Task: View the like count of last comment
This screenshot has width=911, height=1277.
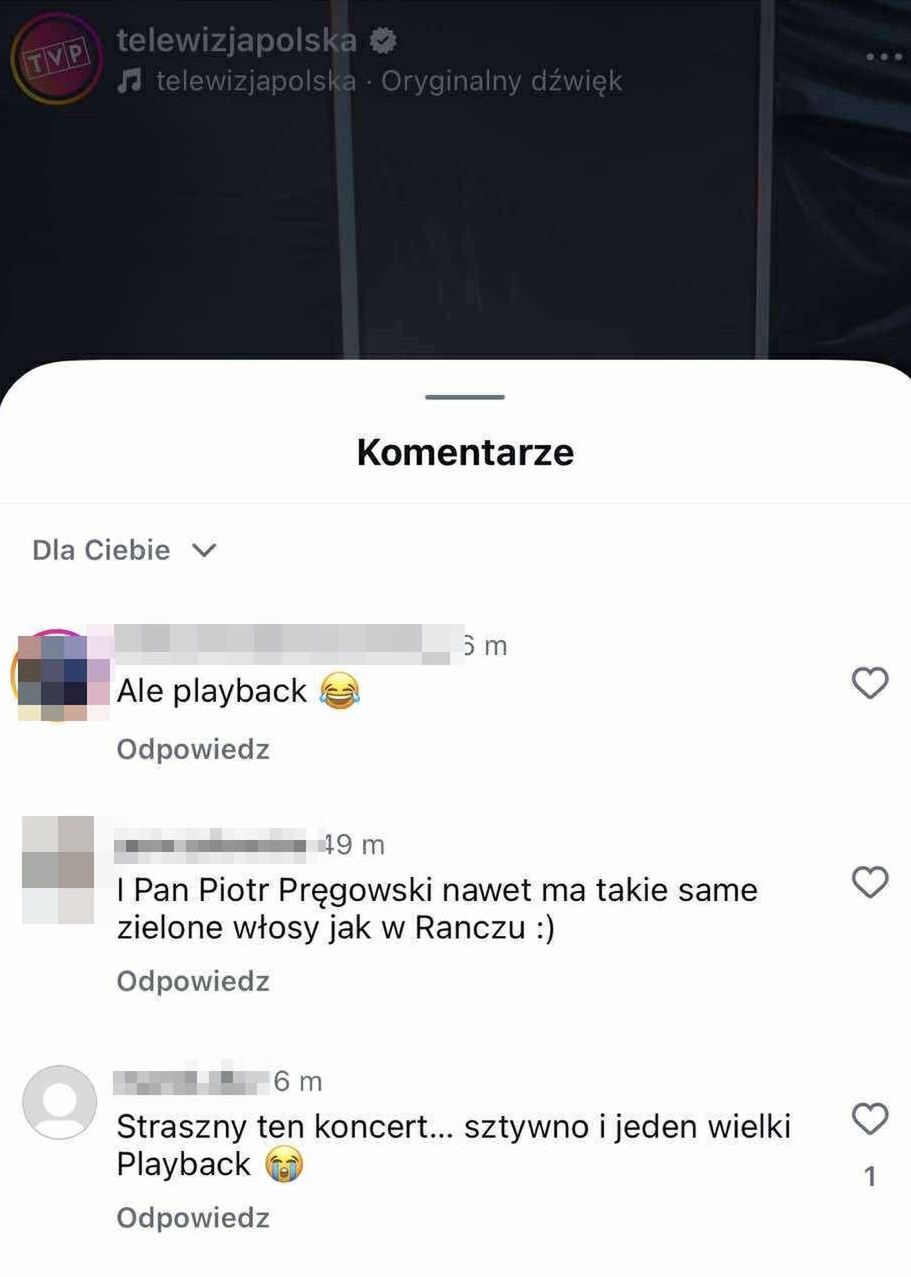Action: pyautogui.click(x=870, y=1177)
